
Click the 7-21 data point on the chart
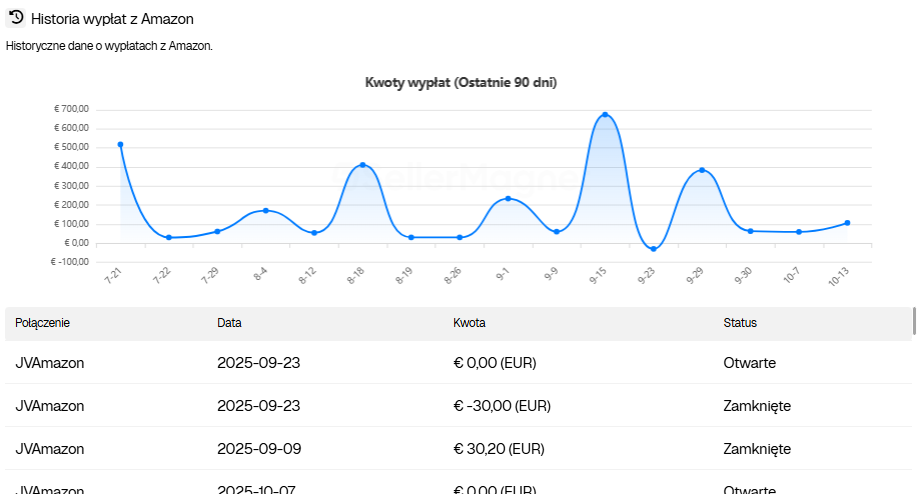(x=120, y=144)
